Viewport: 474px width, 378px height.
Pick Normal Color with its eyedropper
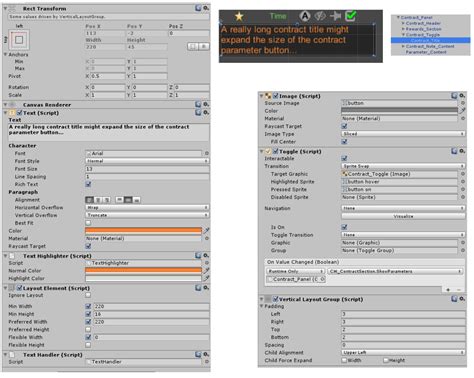(207, 270)
